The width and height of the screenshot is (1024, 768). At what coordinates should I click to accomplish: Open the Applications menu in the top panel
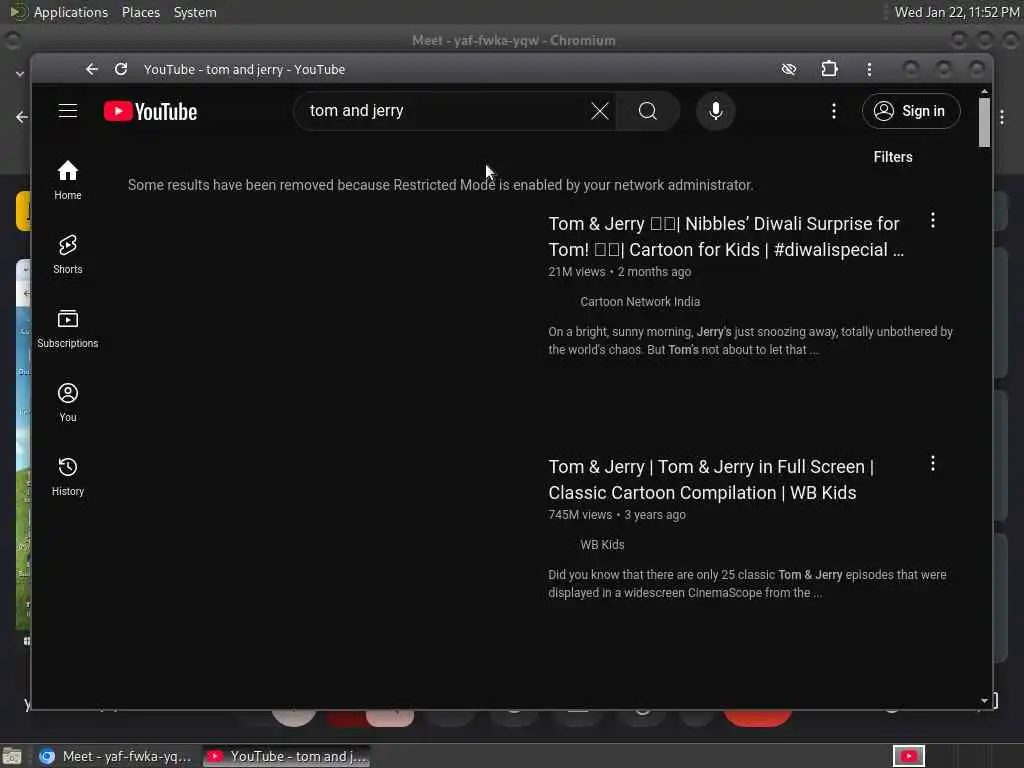71,12
